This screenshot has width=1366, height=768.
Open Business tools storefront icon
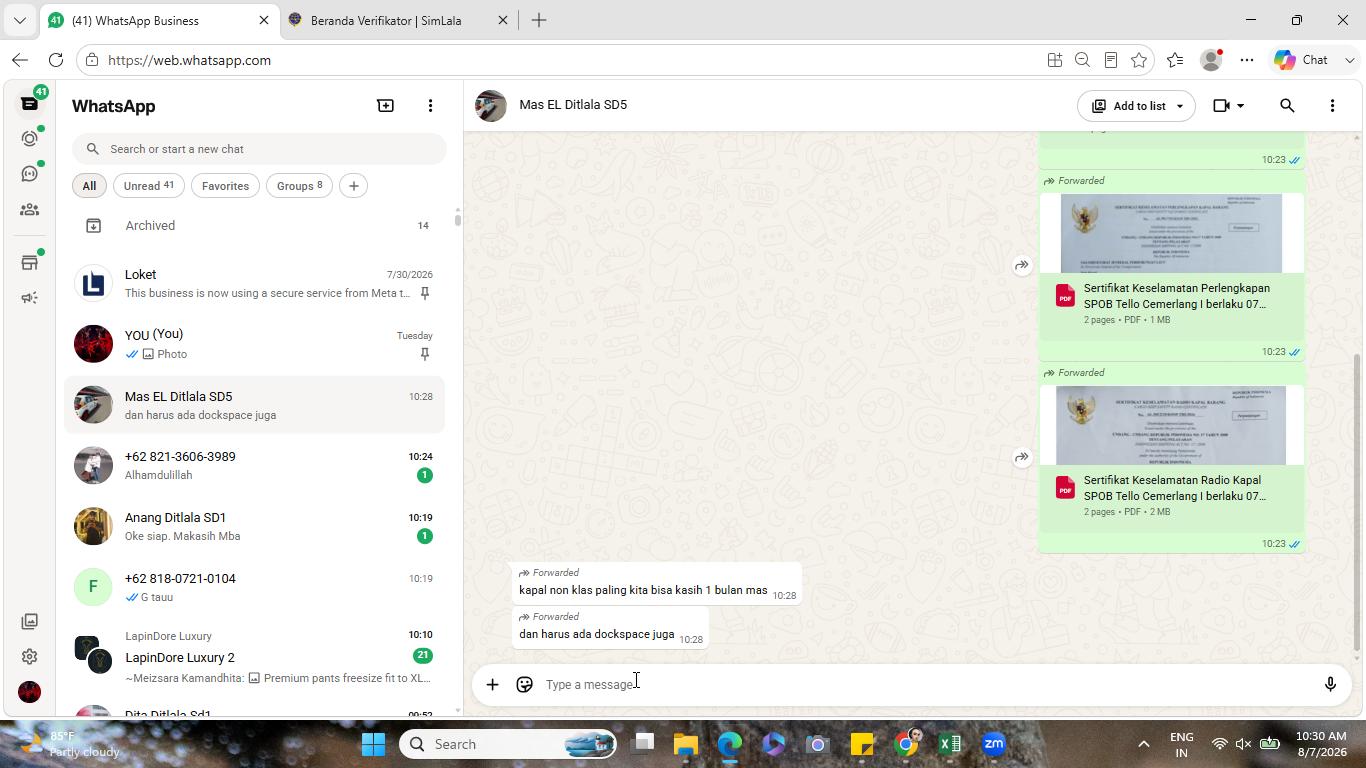pos(30,262)
